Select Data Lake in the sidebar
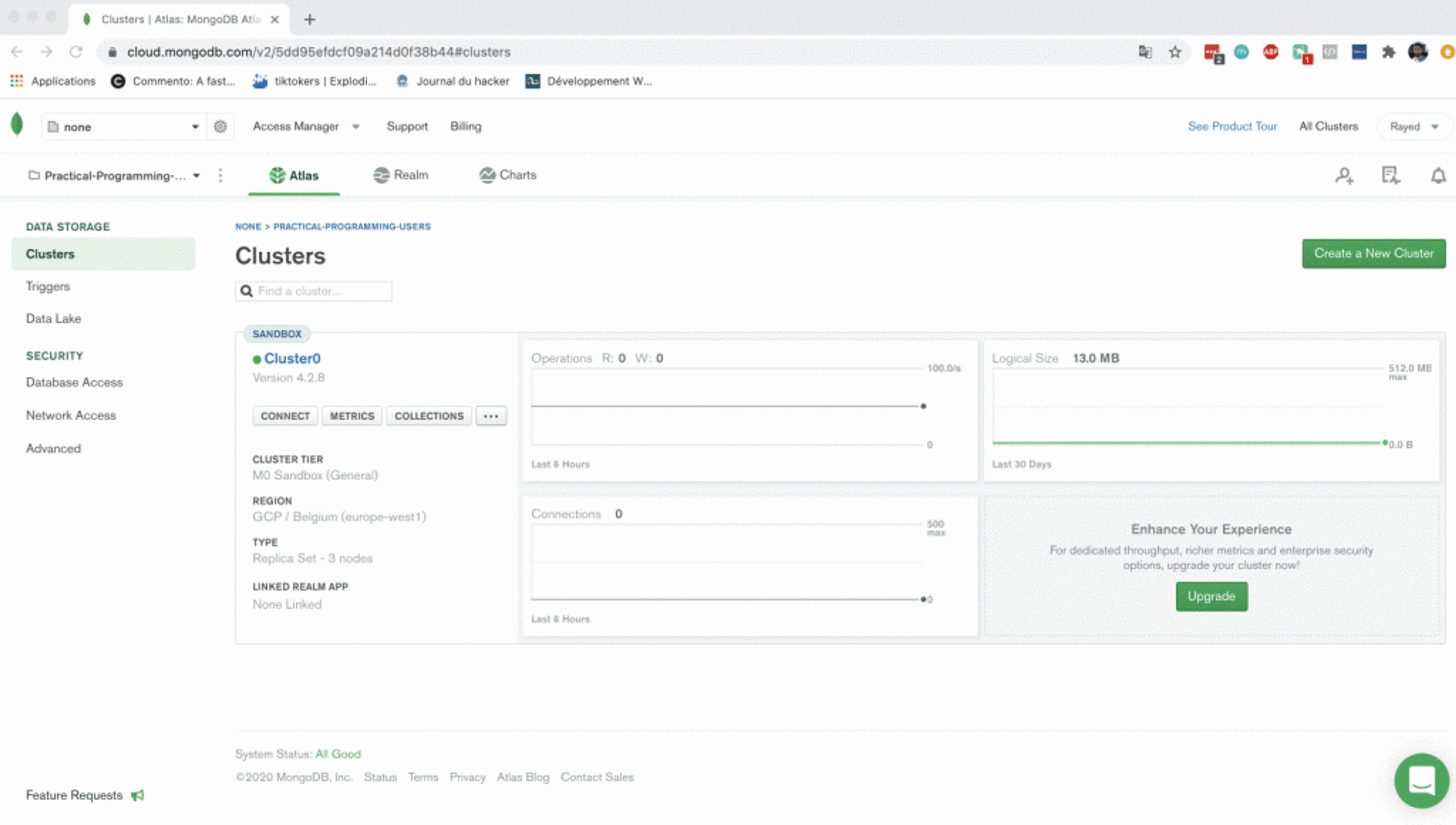The width and height of the screenshot is (1456, 825). (53, 319)
